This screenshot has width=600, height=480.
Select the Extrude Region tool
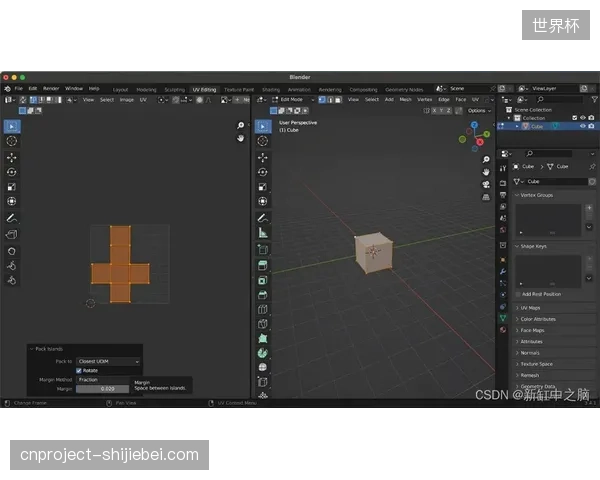coord(263,266)
